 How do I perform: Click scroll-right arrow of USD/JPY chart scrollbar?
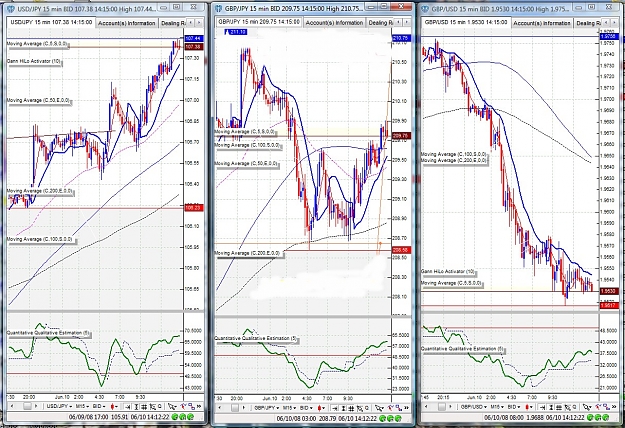pyautogui.click(x=36, y=406)
